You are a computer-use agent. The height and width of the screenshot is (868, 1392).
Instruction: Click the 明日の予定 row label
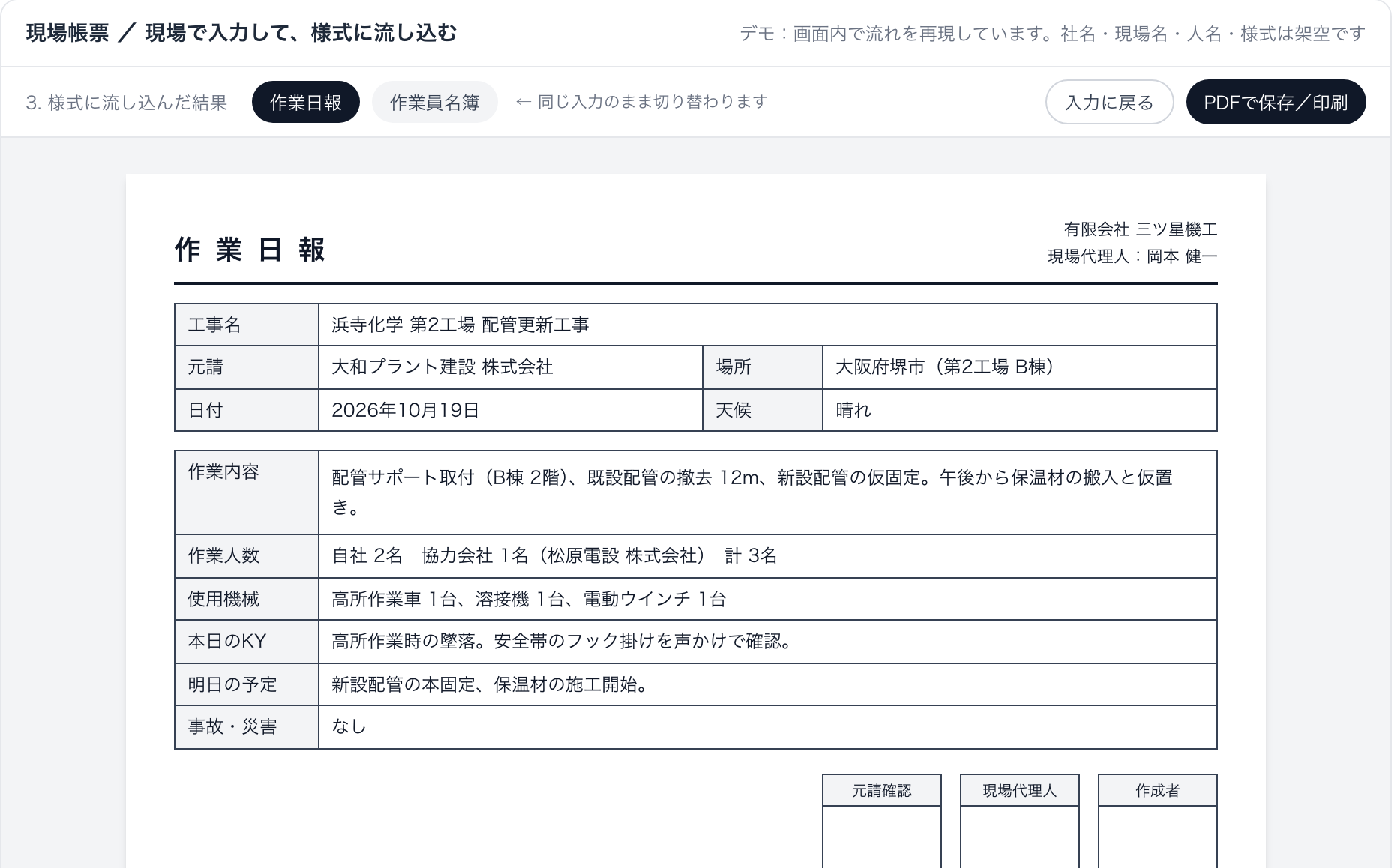[x=247, y=684]
